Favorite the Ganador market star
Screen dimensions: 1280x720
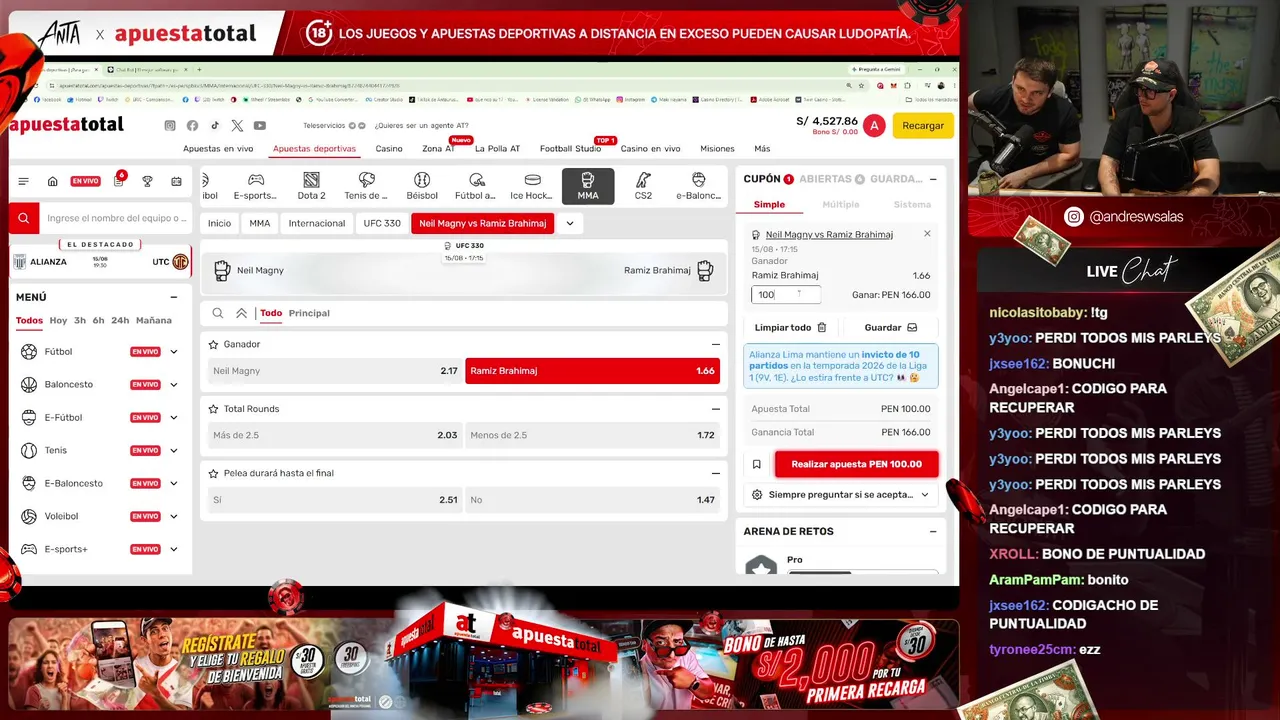point(213,344)
